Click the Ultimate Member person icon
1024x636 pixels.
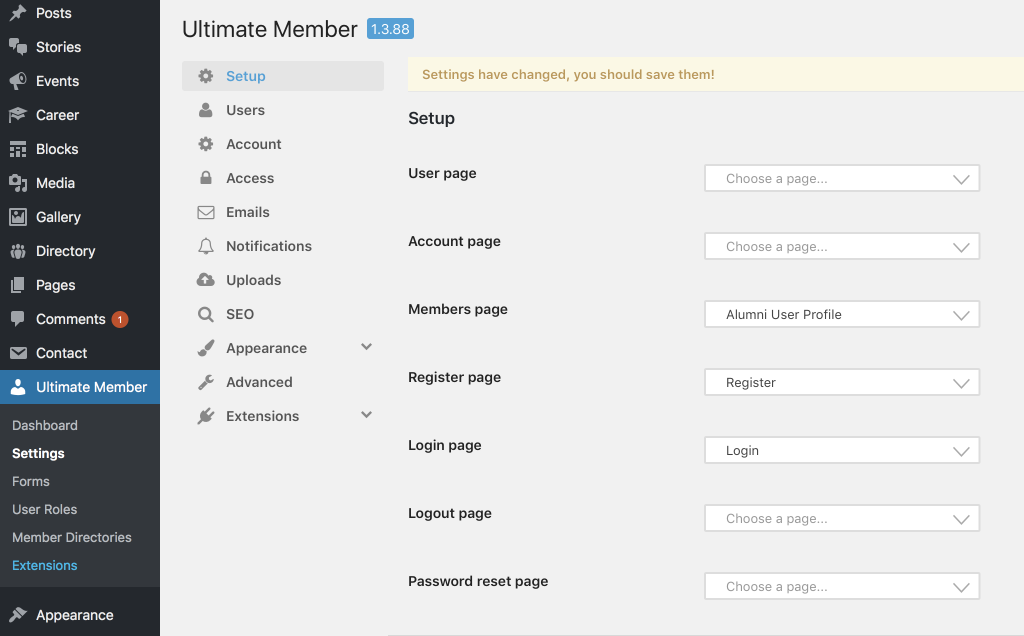click(x=18, y=387)
